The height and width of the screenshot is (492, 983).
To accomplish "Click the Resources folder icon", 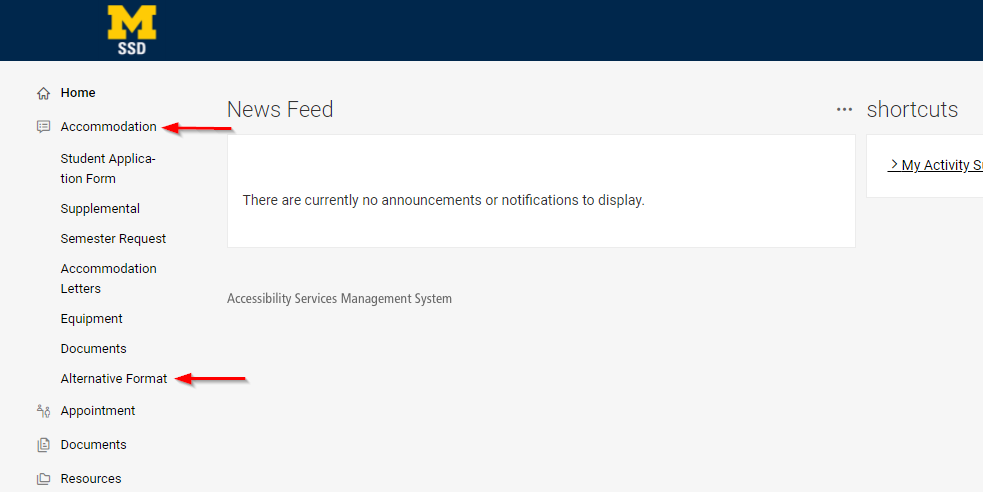I will 43,479.
